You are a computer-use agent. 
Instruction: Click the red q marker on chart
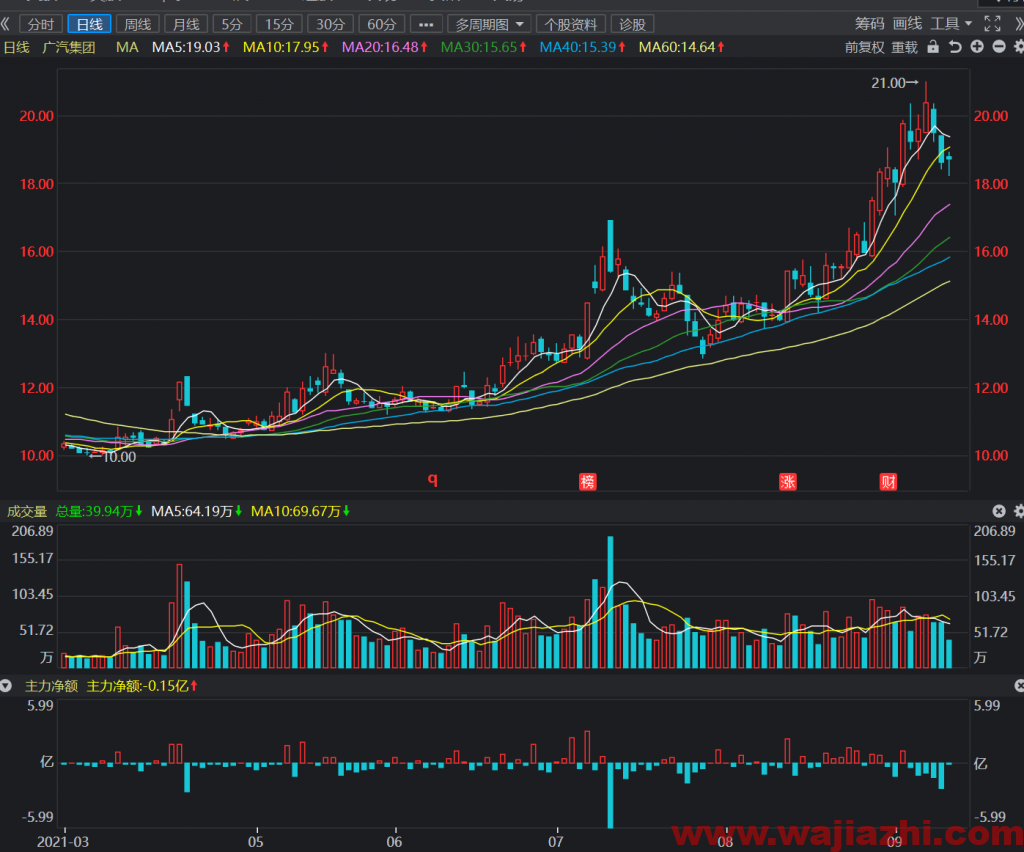pos(432,479)
